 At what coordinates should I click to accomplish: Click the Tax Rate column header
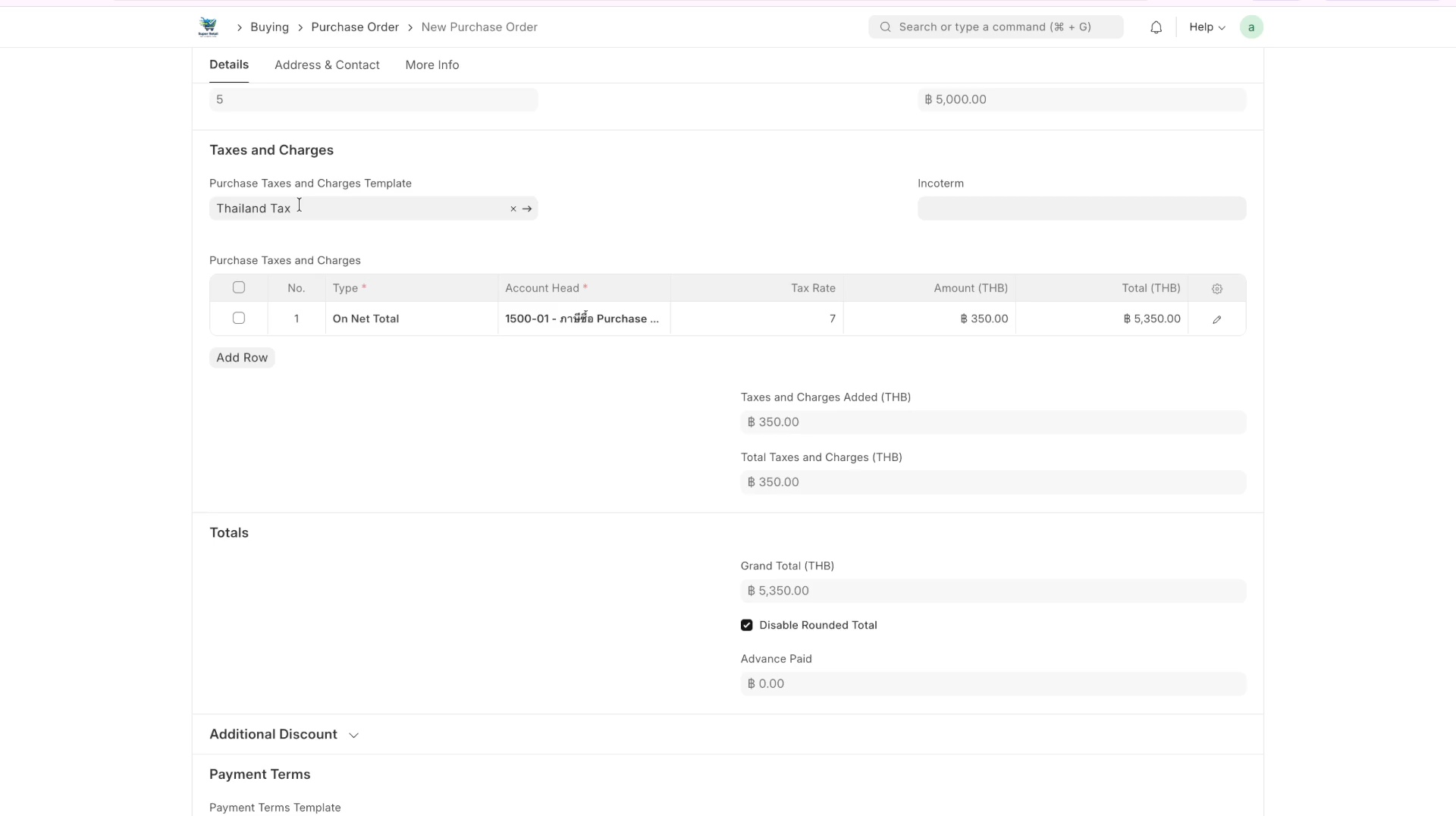(757, 288)
